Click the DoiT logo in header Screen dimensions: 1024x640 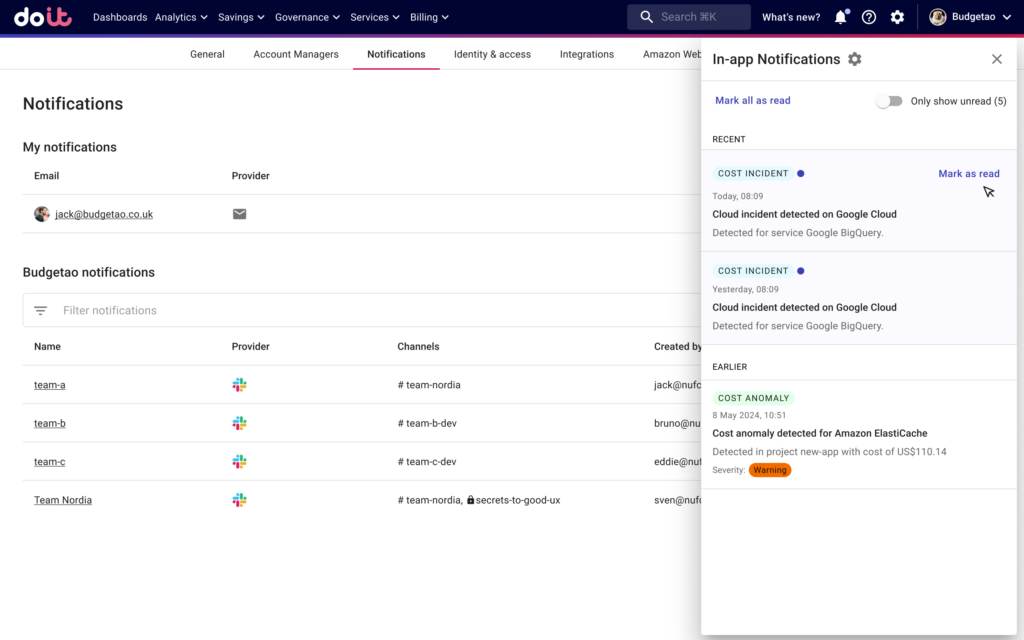[x=43, y=17]
